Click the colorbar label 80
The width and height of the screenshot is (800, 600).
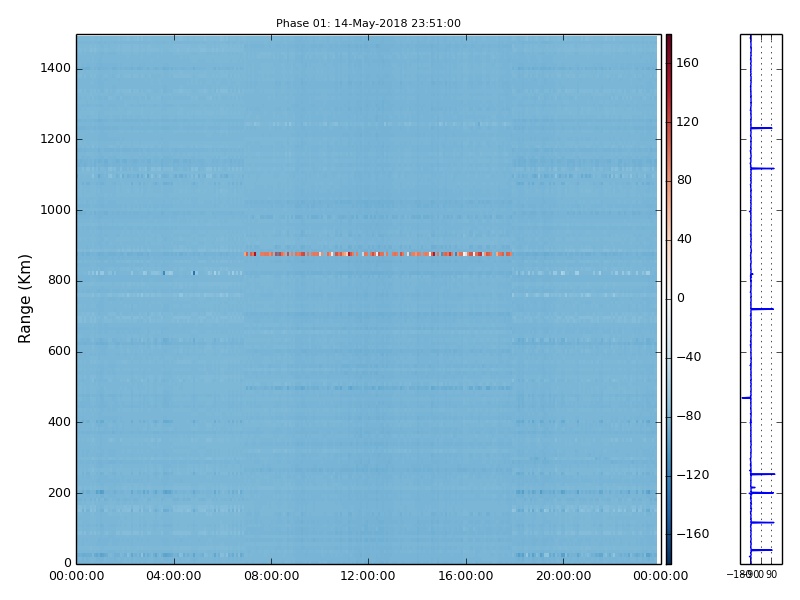[684, 180]
